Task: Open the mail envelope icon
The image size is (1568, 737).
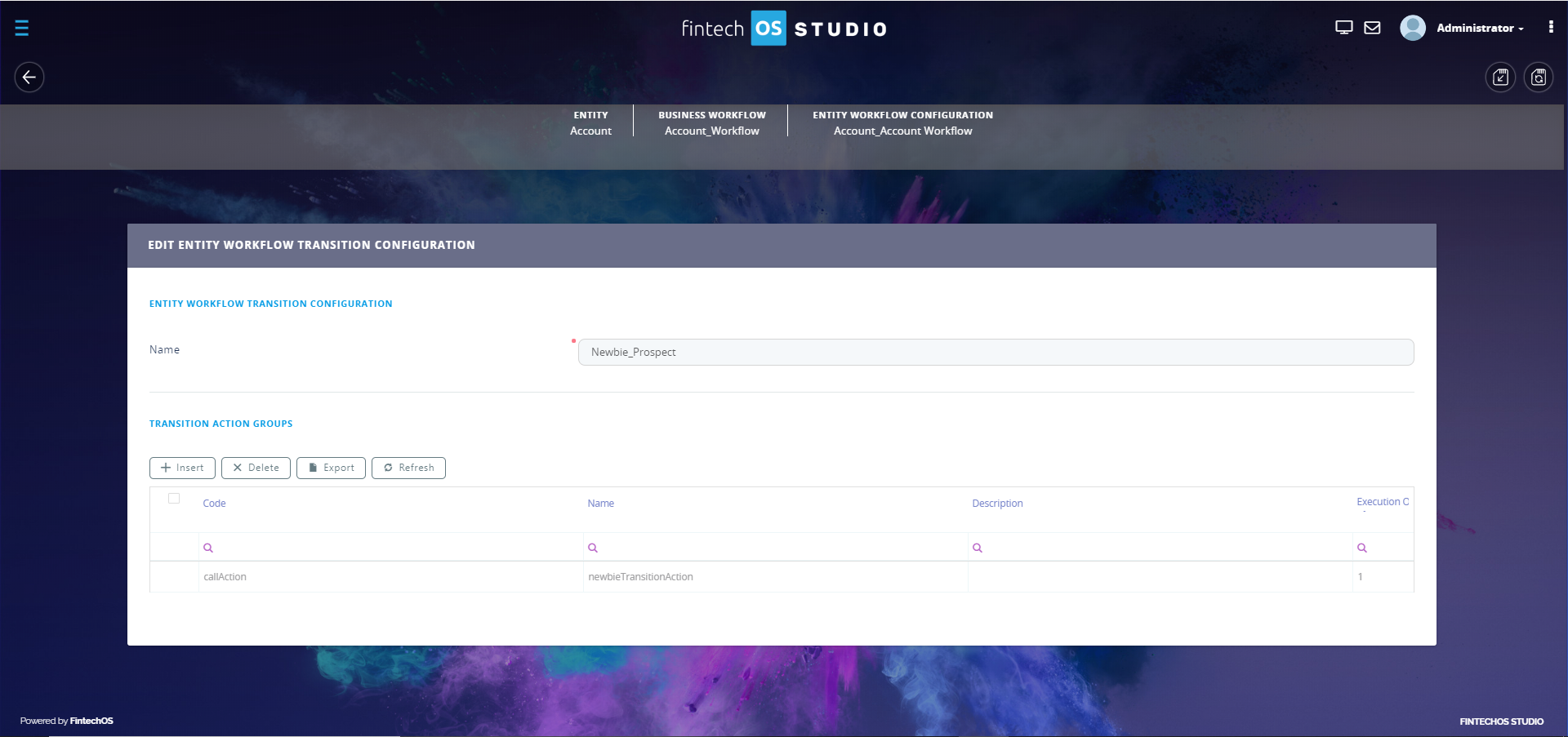Action: click(1372, 28)
